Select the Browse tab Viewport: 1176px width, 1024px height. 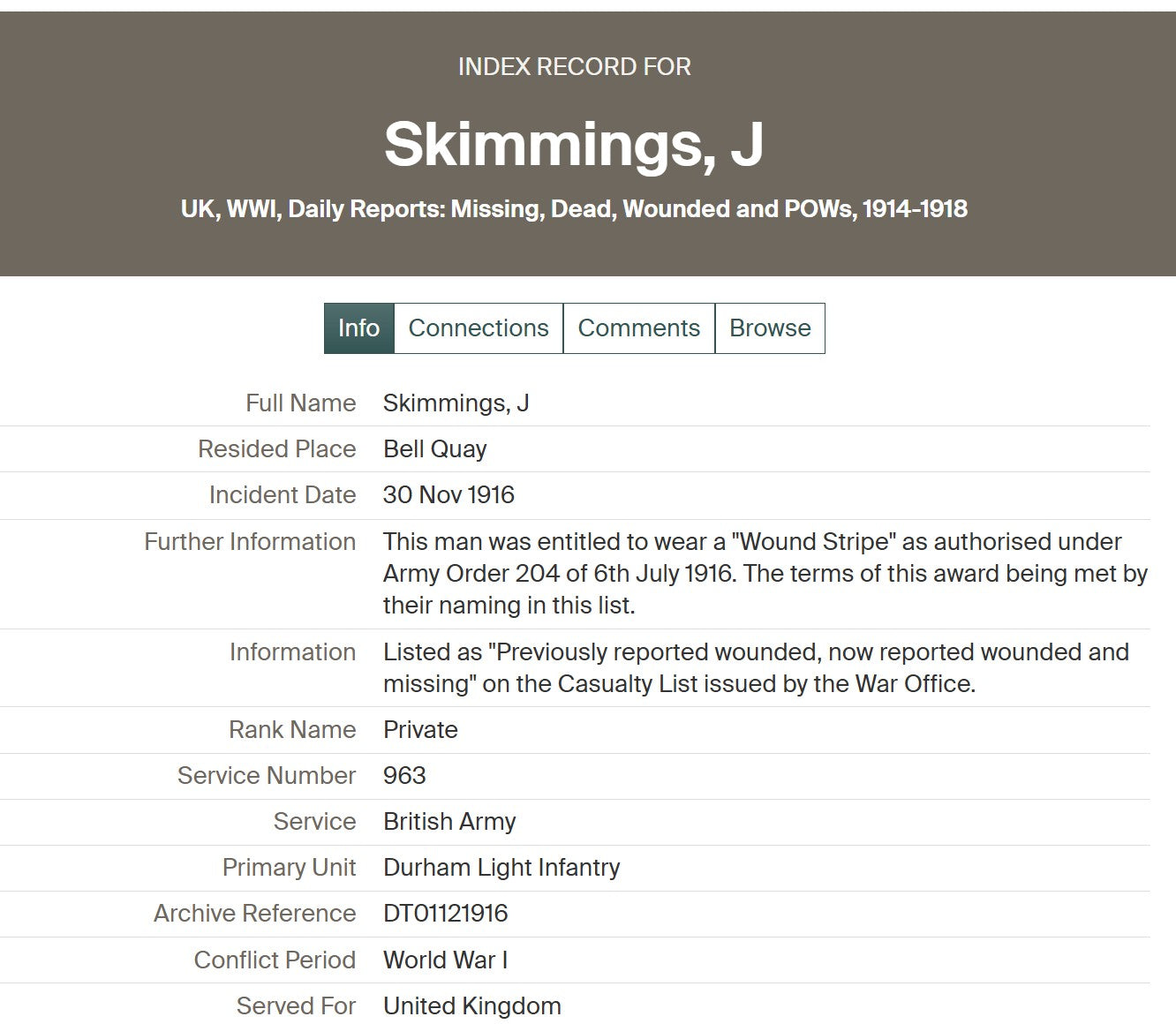pos(769,328)
